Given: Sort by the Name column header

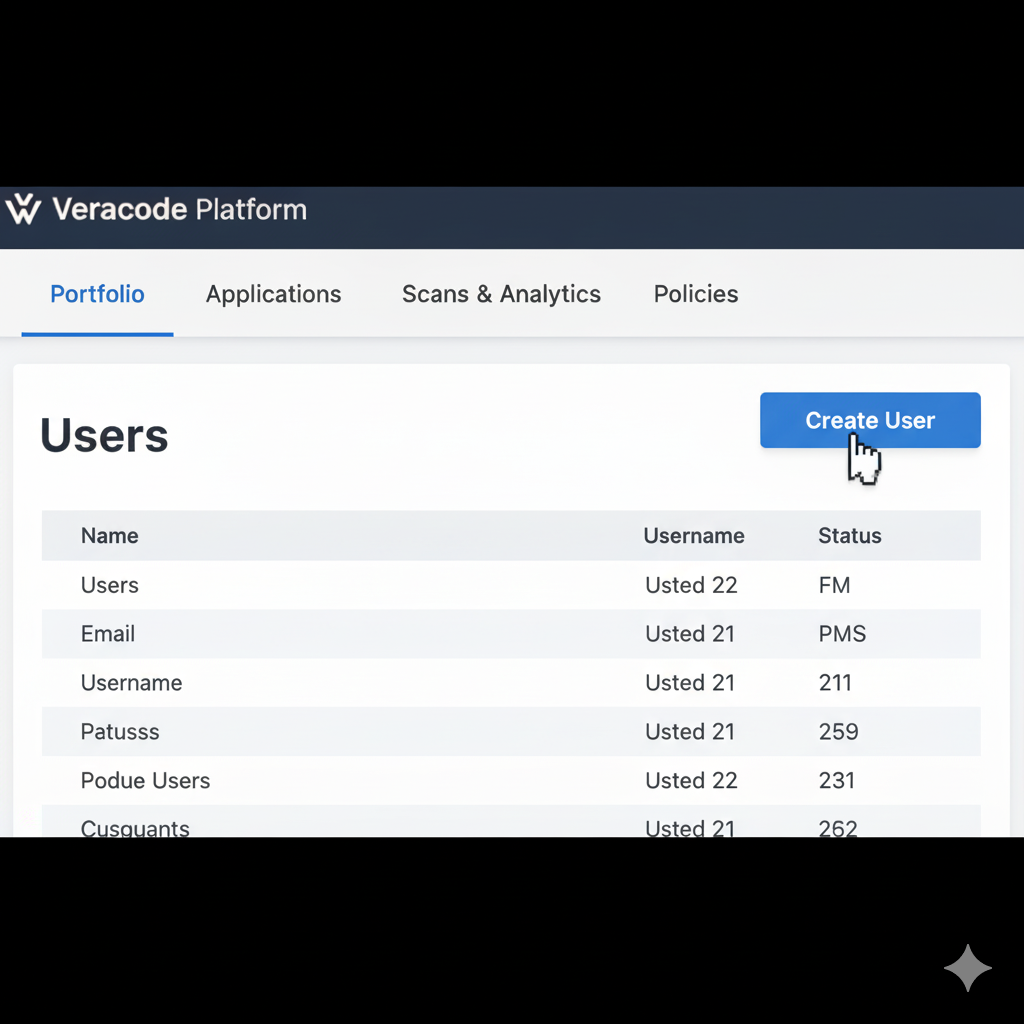Looking at the screenshot, I should (x=110, y=536).
